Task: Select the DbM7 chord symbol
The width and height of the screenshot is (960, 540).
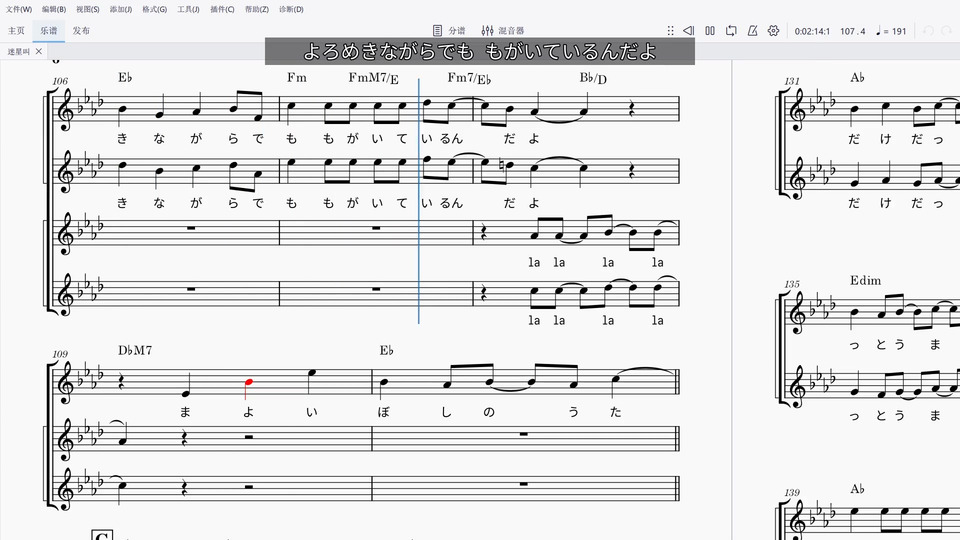Action: [135, 350]
